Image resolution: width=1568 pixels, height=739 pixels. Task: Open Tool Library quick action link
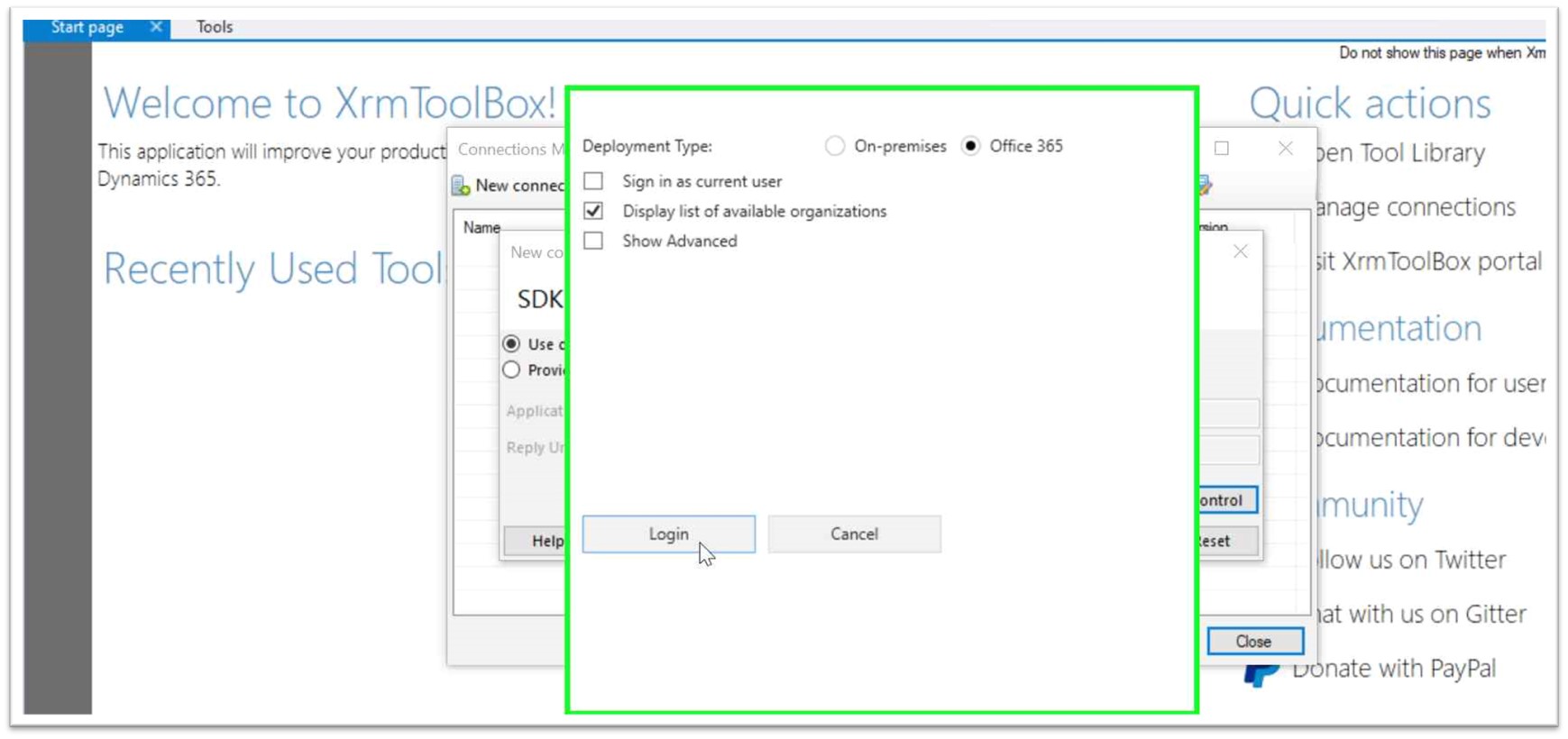1400,153
